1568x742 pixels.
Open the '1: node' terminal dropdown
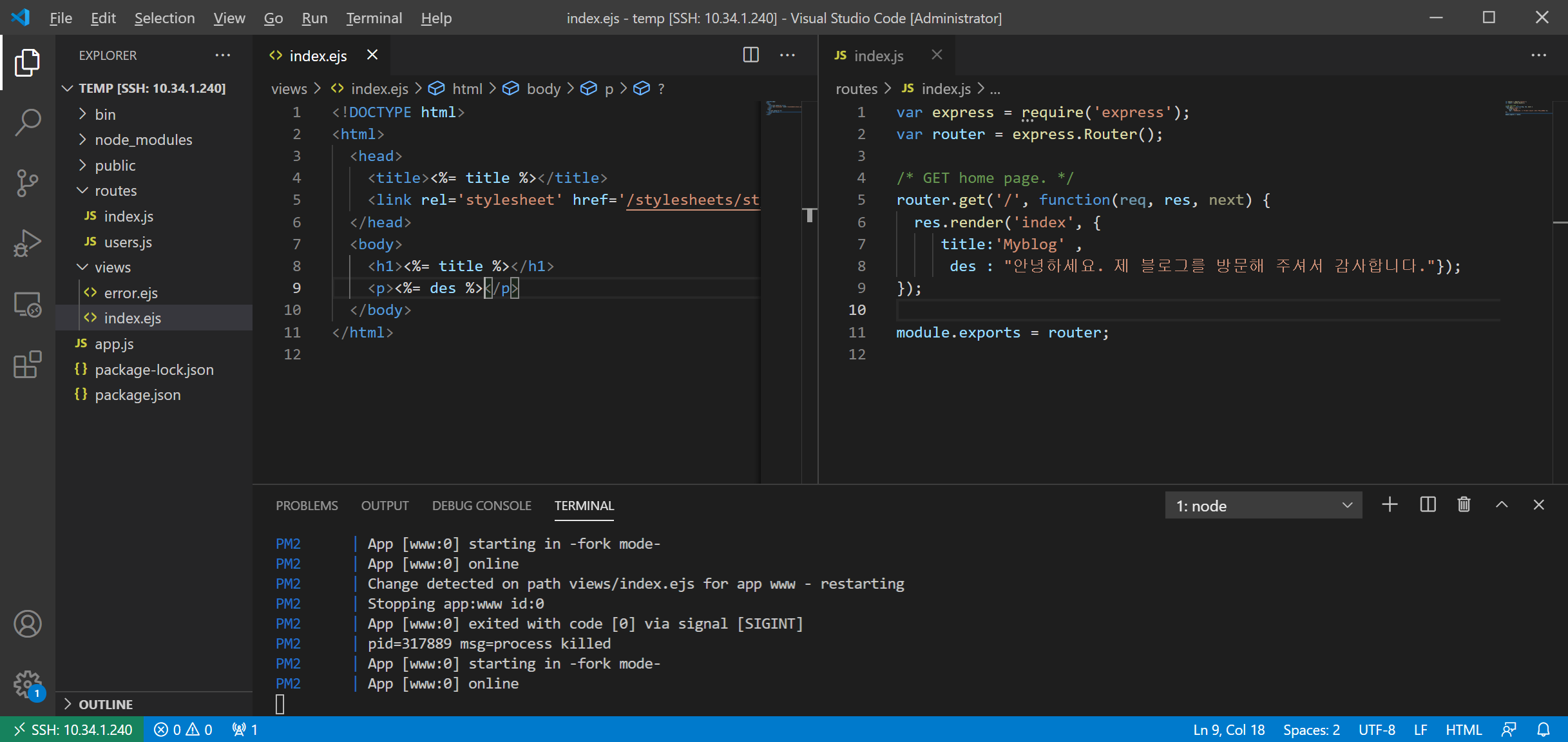coord(1263,506)
